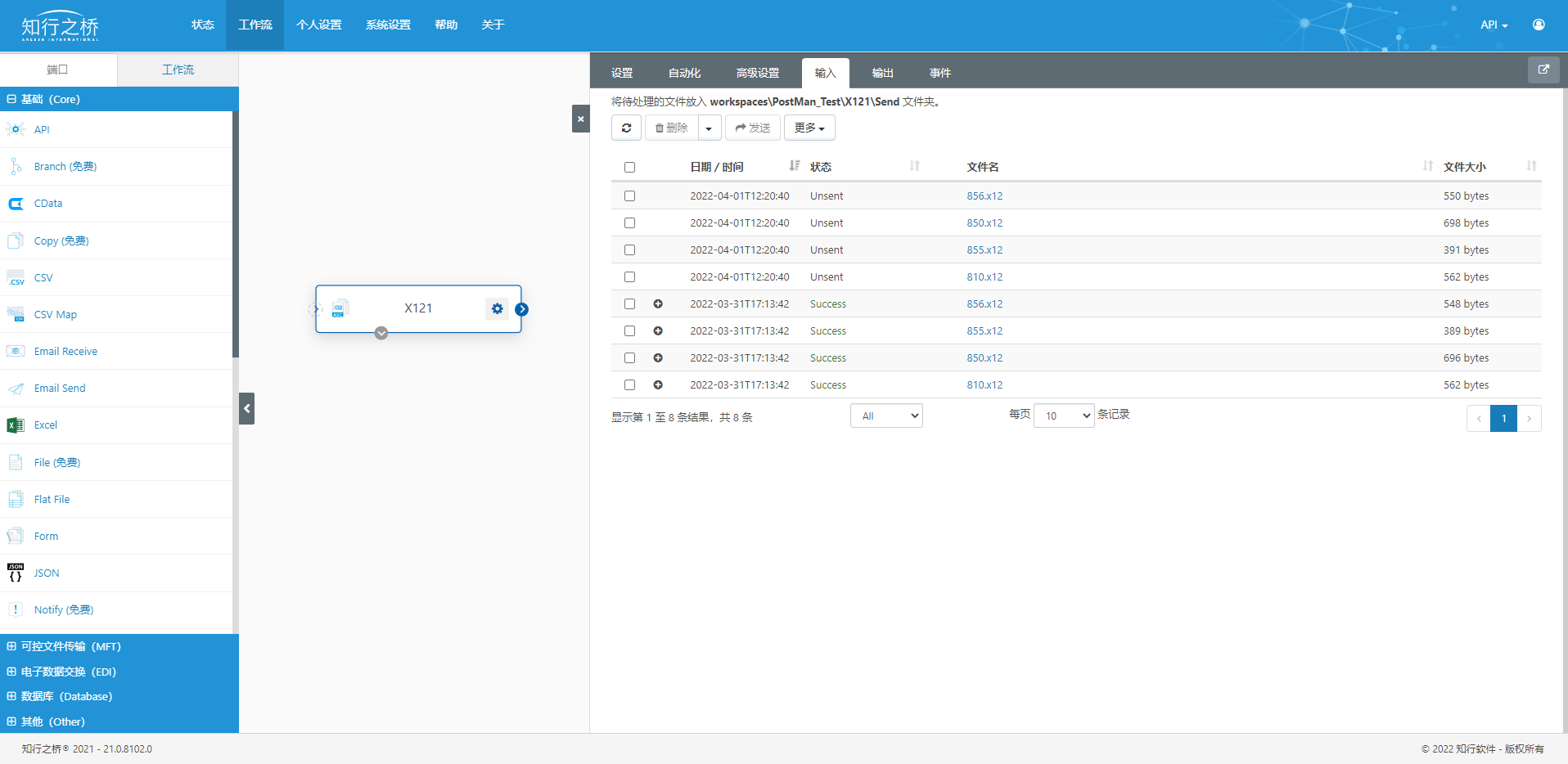The image size is (1568, 764).
Task: Click the Form connector icon
Action: click(16, 536)
